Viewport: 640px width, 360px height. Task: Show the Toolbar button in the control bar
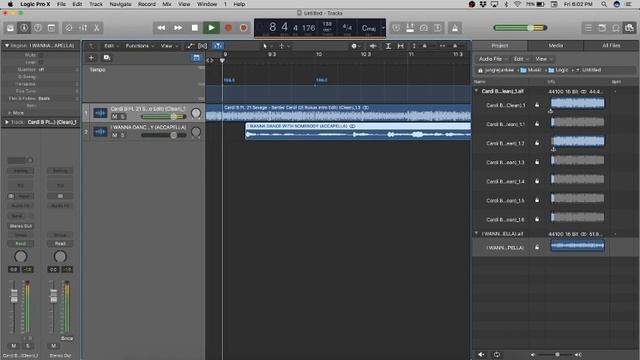(x=51, y=28)
